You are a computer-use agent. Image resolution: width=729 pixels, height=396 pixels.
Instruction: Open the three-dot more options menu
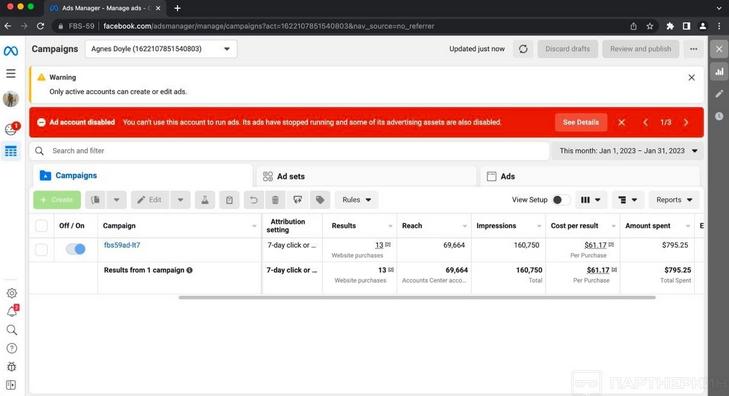click(x=693, y=49)
